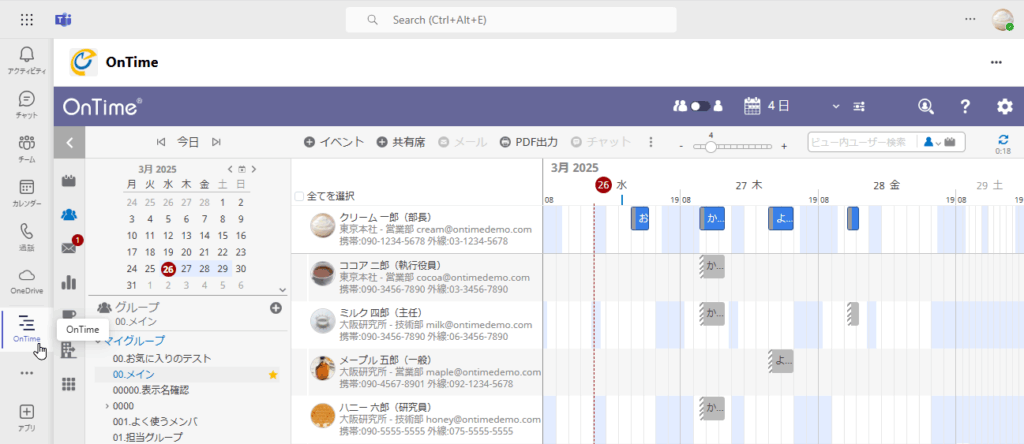
Task: Select 00.お気に入りのテスト group
Action: point(161,358)
